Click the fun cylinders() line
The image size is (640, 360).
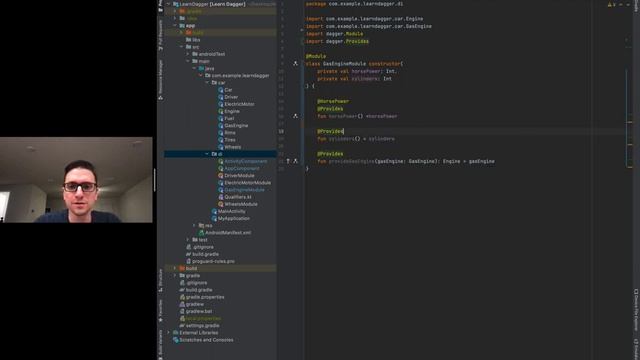point(356,139)
